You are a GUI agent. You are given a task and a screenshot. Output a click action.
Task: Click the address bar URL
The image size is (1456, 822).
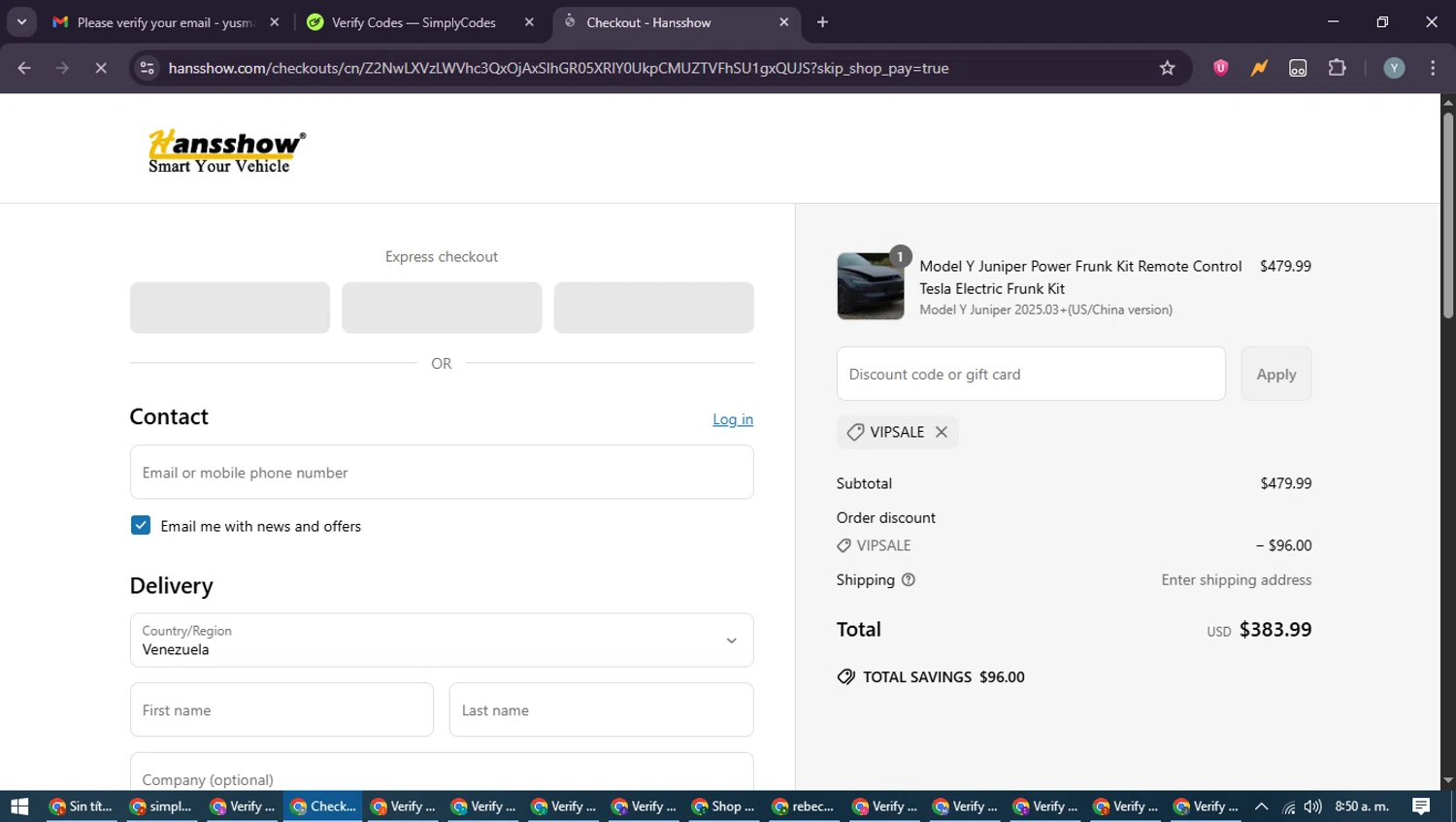pyautogui.click(x=558, y=68)
